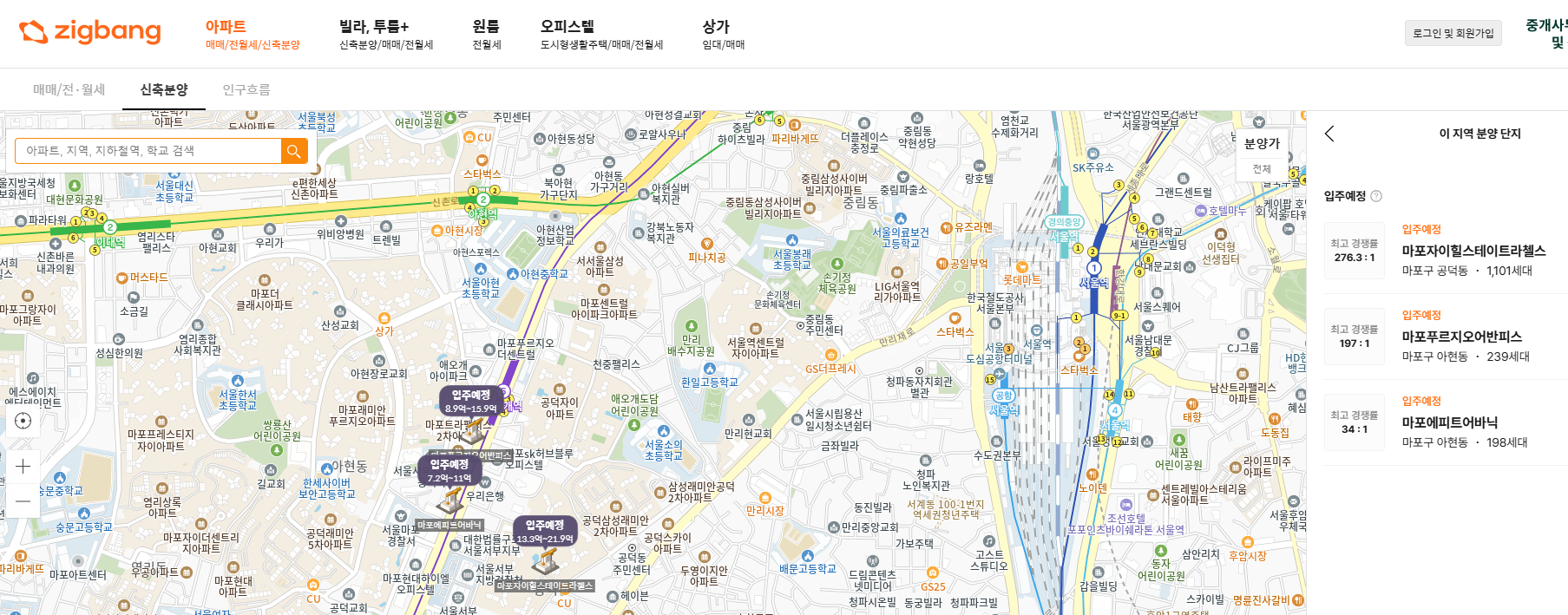The height and width of the screenshot is (615, 1568).
Task: Select the 7.2억~11억 입주예정 map bubble
Action: coord(449,470)
